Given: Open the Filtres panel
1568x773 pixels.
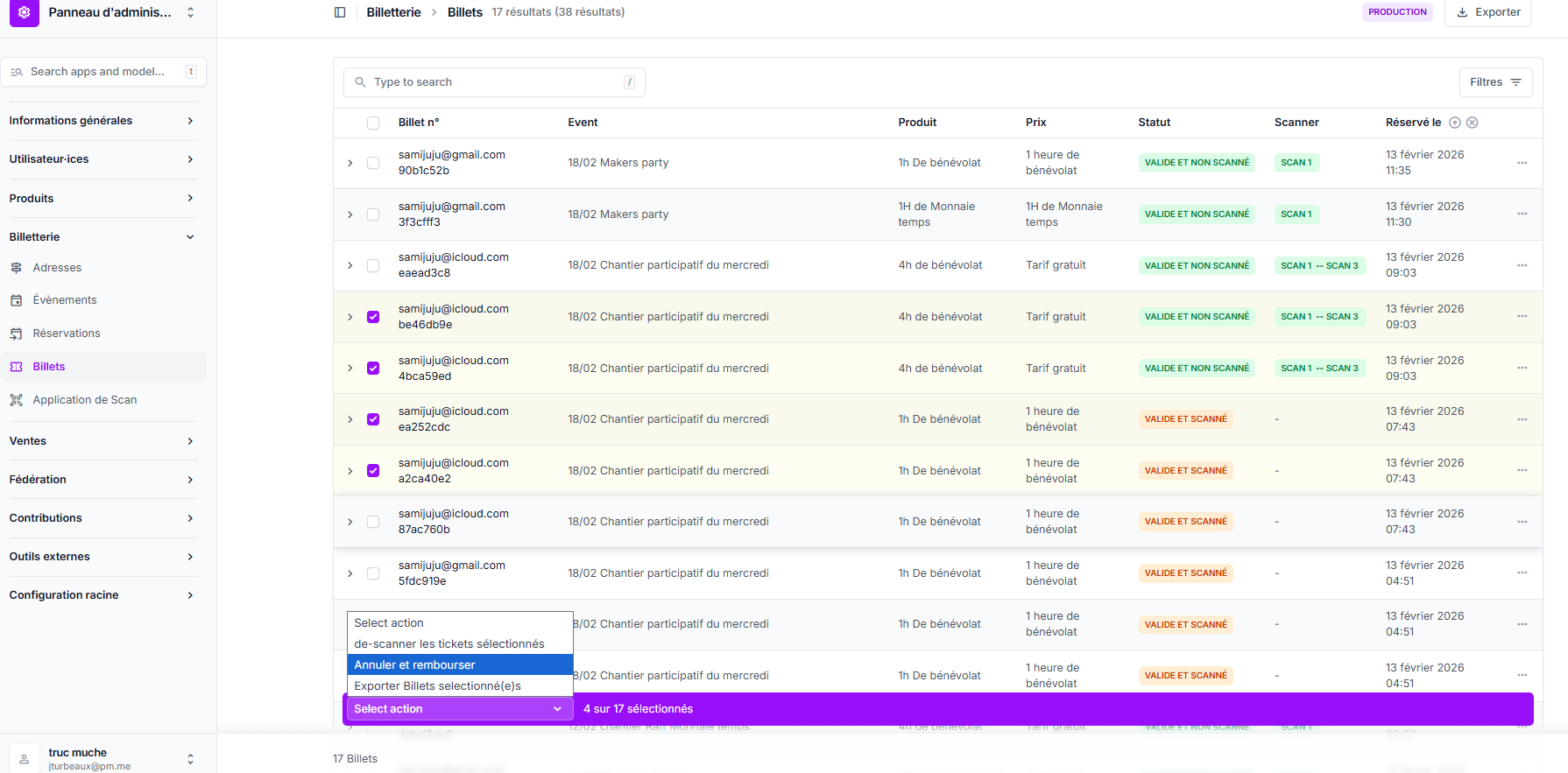Looking at the screenshot, I should (x=1494, y=82).
